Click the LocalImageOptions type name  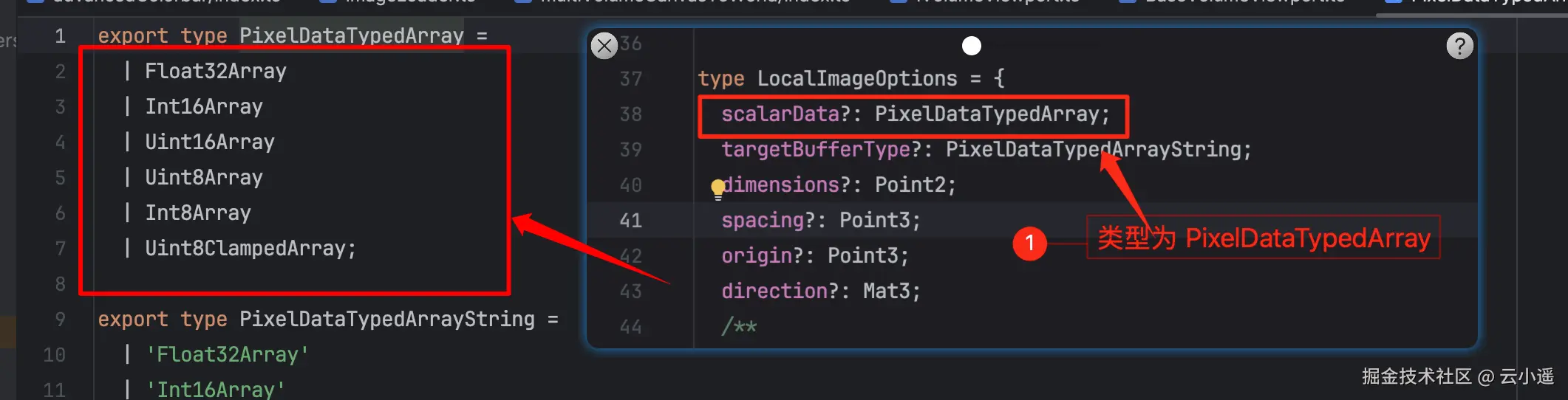(857, 79)
